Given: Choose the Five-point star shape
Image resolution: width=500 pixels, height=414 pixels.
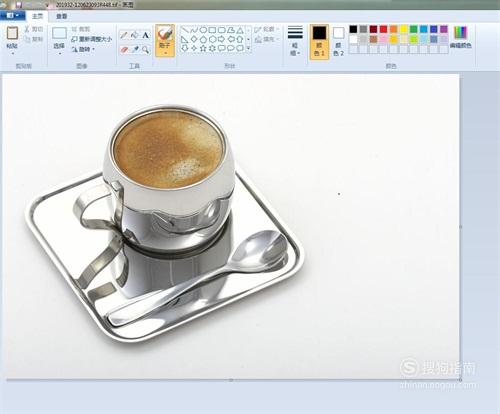Looking at the screenshot, I should tap(203, 48).
